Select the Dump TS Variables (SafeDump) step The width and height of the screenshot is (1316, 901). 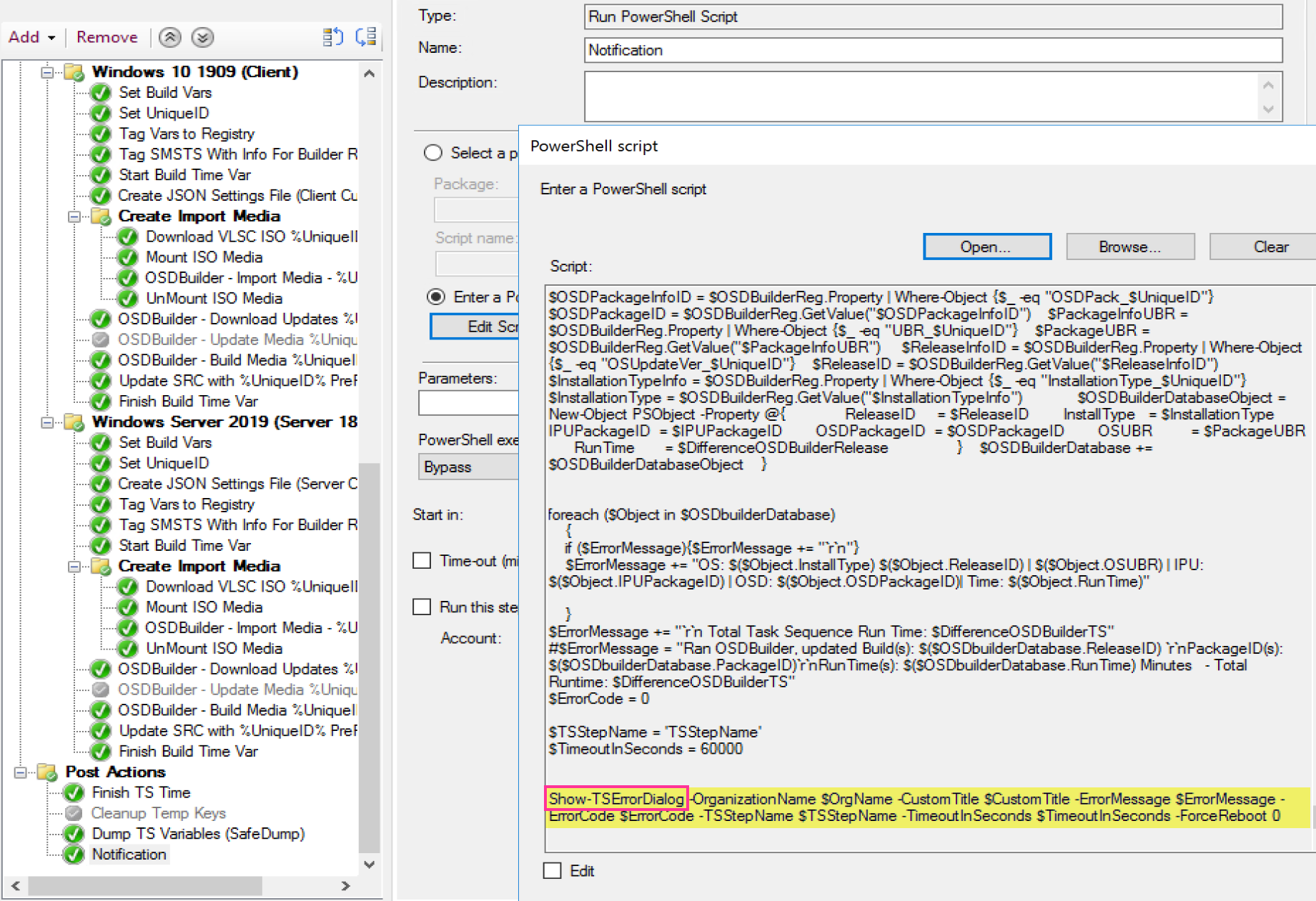click(x=198, y=834)
